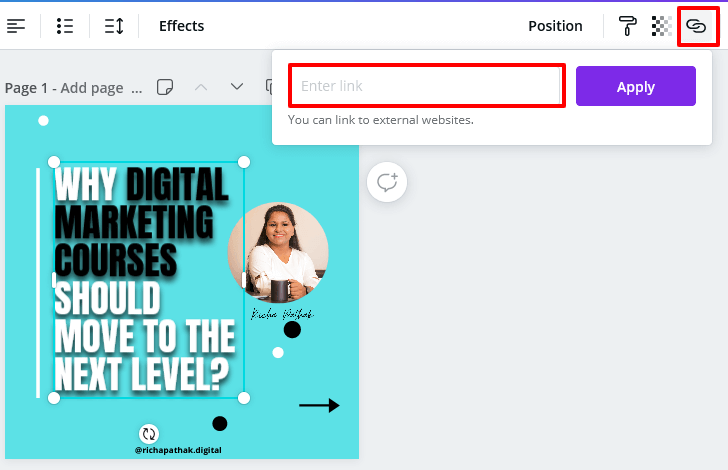Focus the Enter link input field
Screen dimensions: 728x470
(427, 86)
